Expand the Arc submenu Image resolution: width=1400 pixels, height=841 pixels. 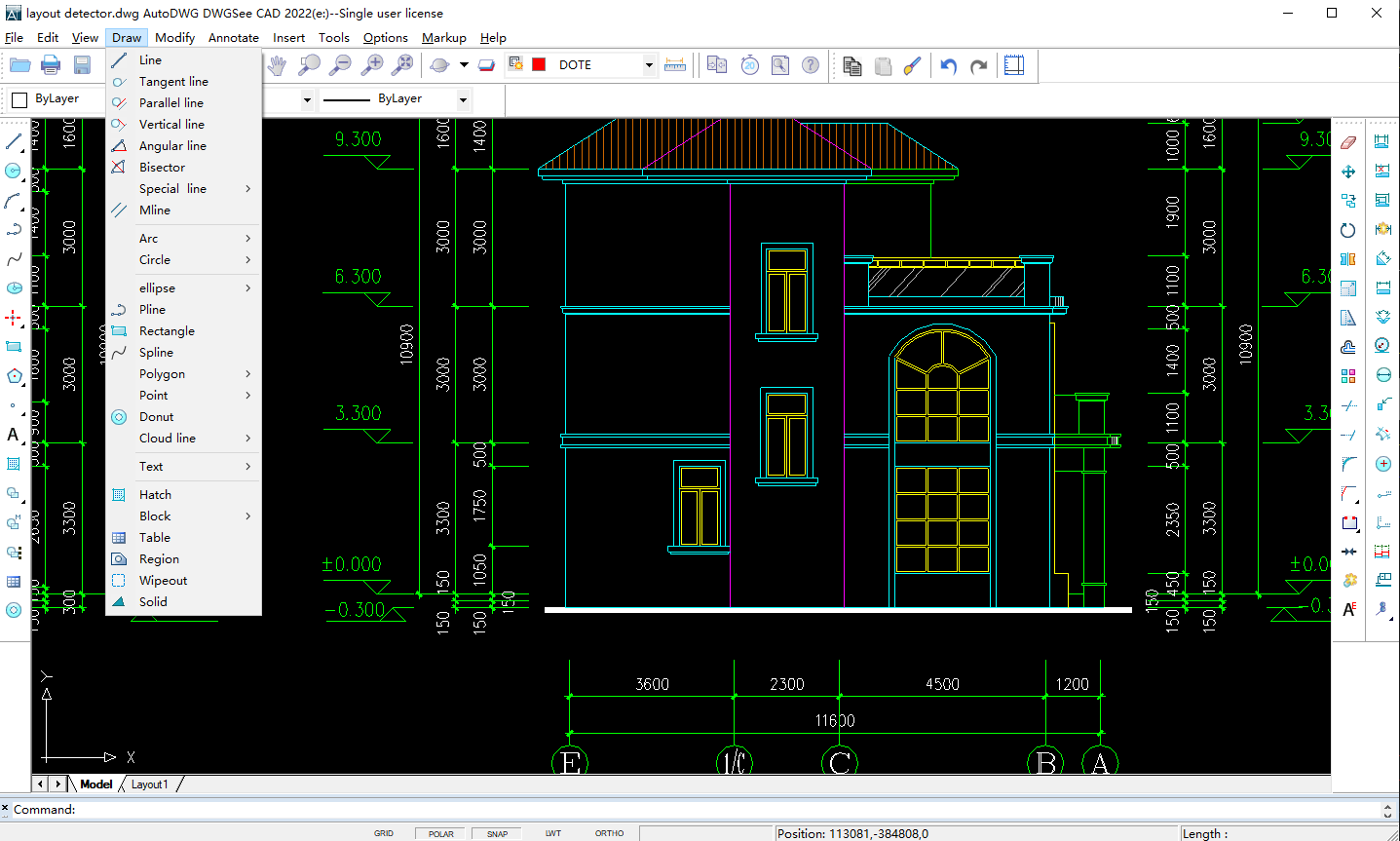point(184,239)
